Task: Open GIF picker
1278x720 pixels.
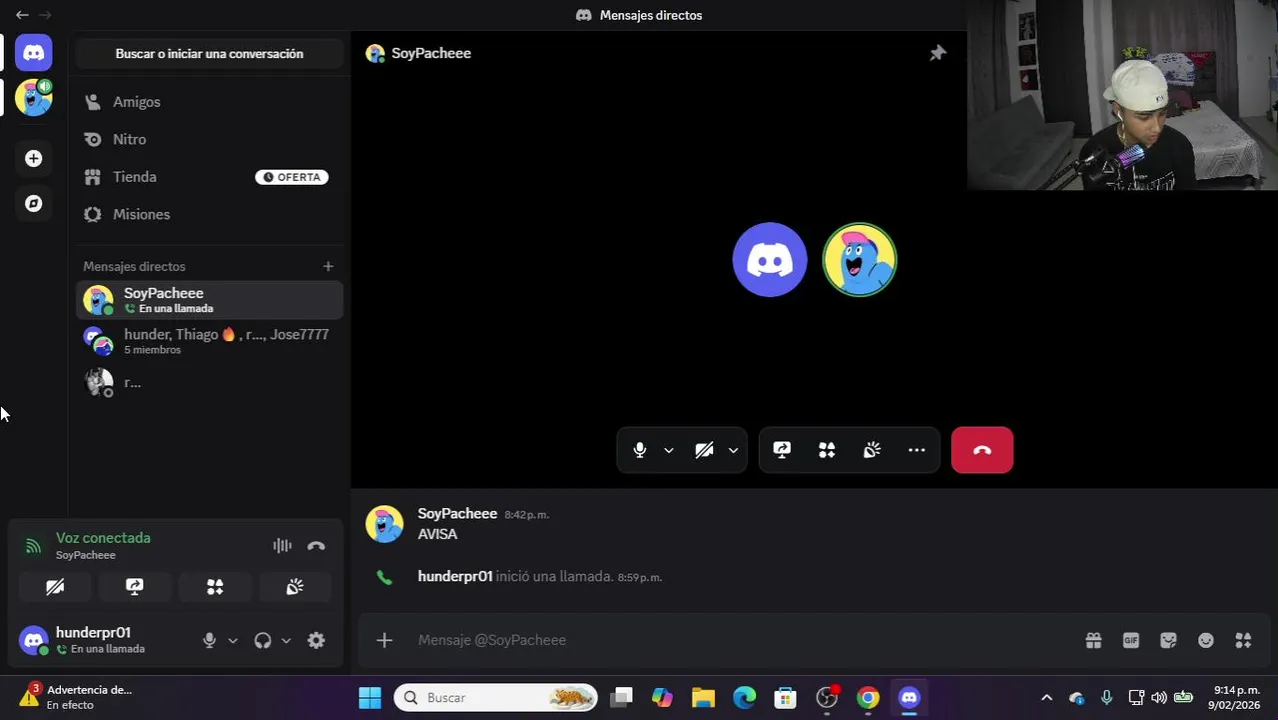Action: [1131, 640]
